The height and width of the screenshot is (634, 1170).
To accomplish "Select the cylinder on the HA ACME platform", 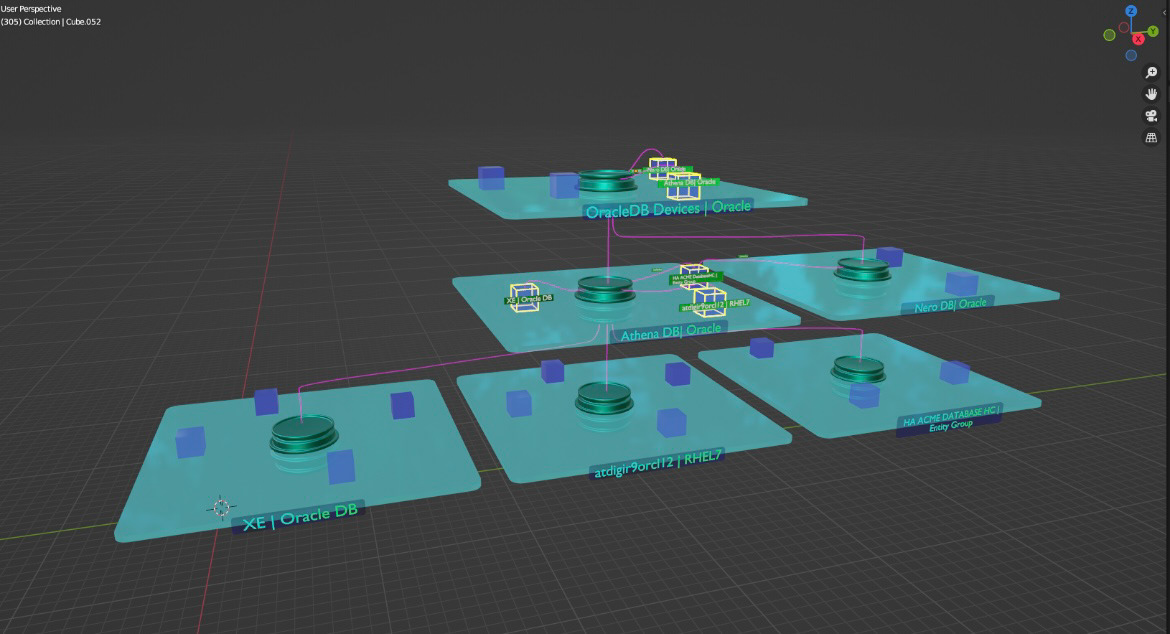I will [858, 369].
